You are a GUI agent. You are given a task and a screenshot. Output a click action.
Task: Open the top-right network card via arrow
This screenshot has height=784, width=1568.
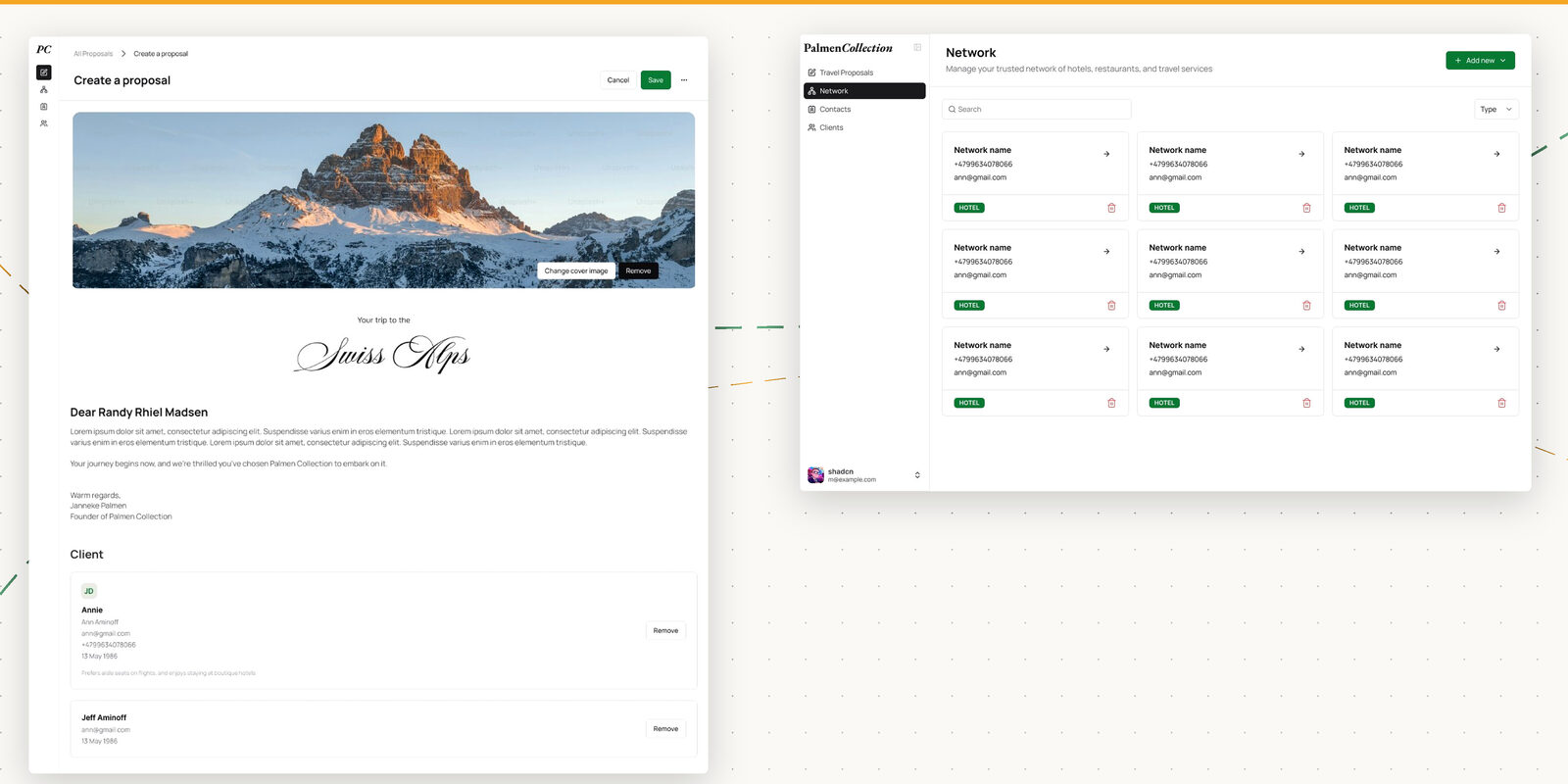coord(1496,154)
